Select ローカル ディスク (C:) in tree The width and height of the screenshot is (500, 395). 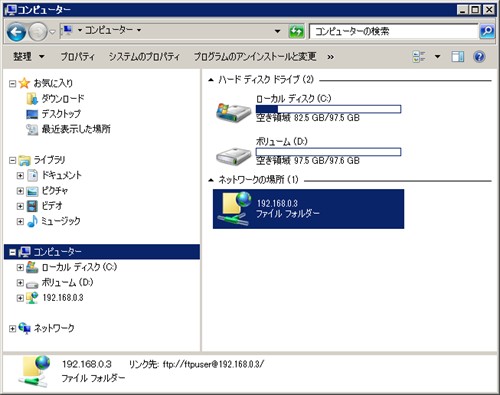point(79,267)
